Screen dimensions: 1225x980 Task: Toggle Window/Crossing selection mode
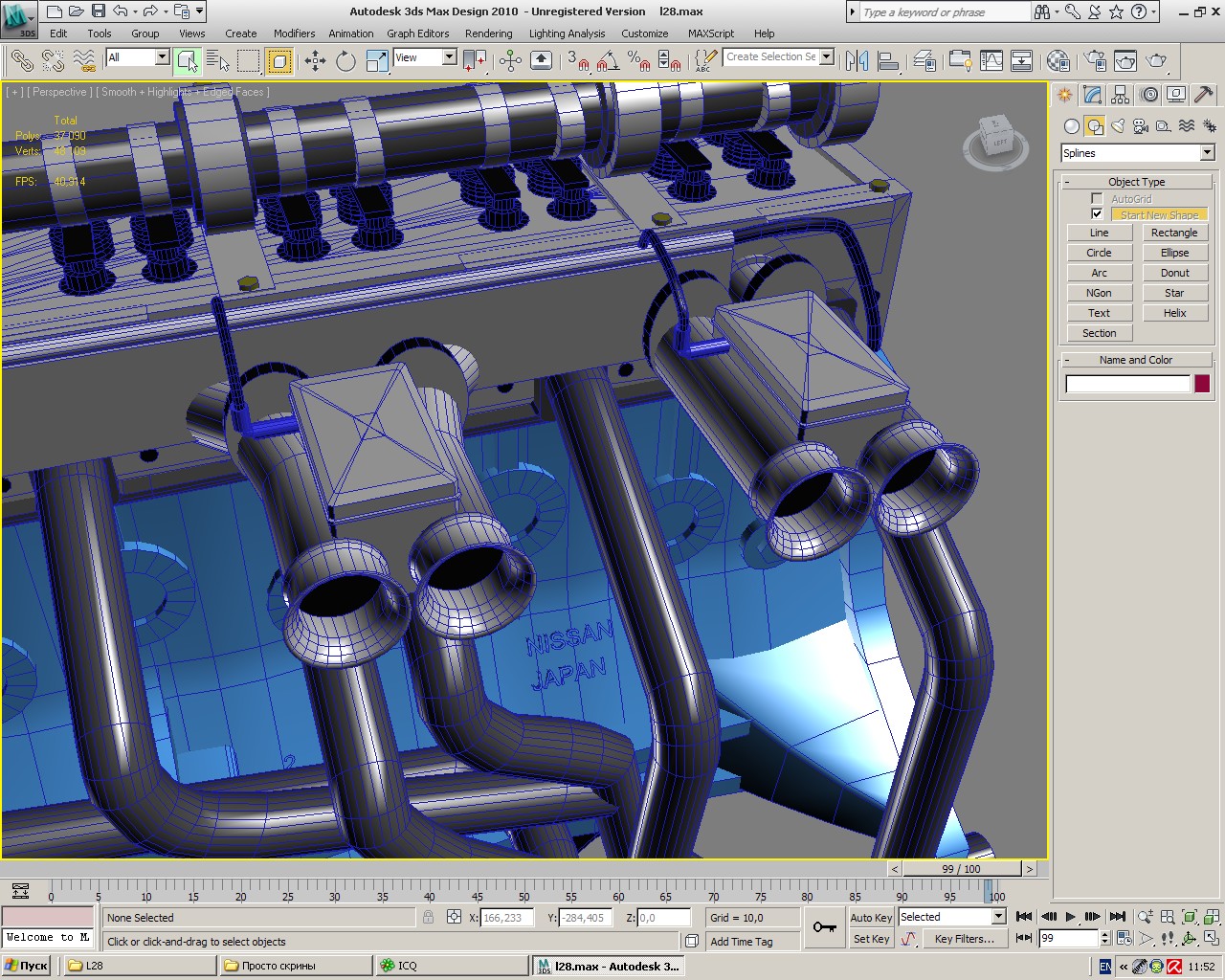(x=279, y=61)
